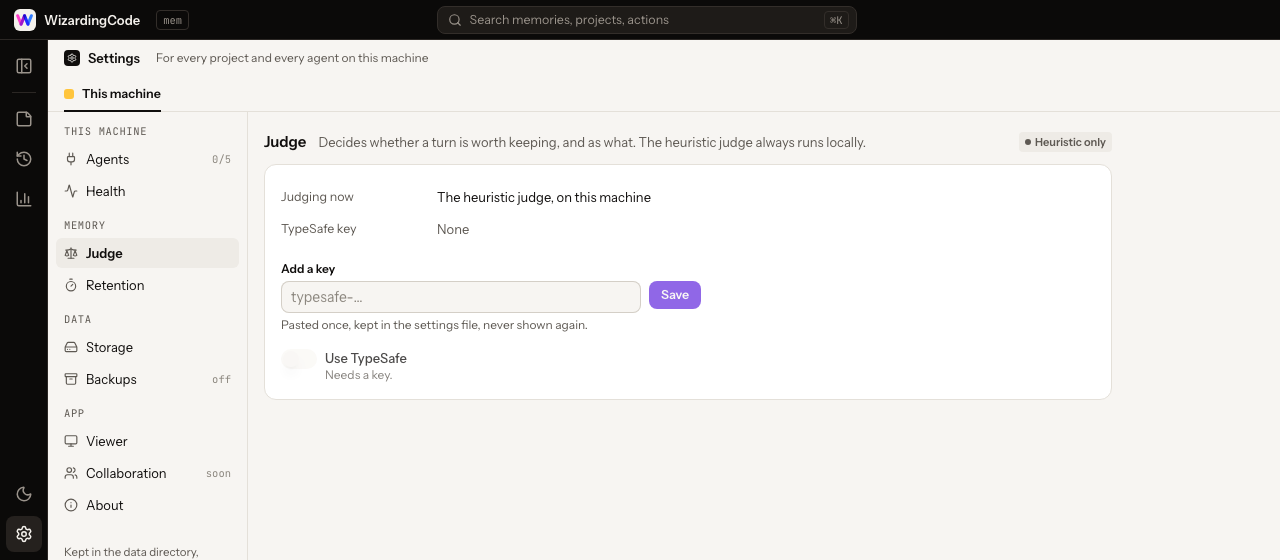Screen dimensions: 1280x560
Task: Click the Storage drive icon
Action: [71, 347]
